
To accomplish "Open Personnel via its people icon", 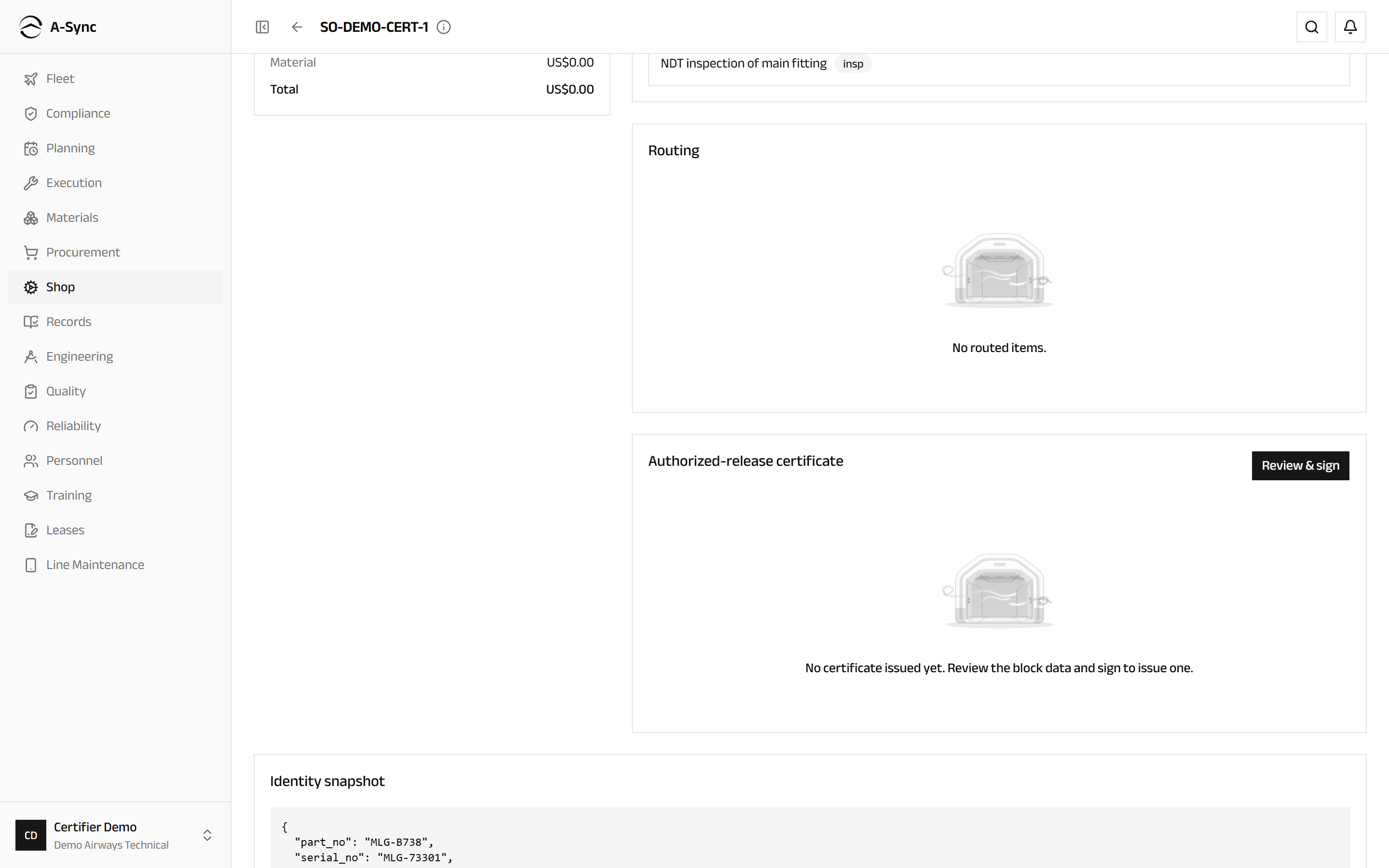I will coord(31,461).
